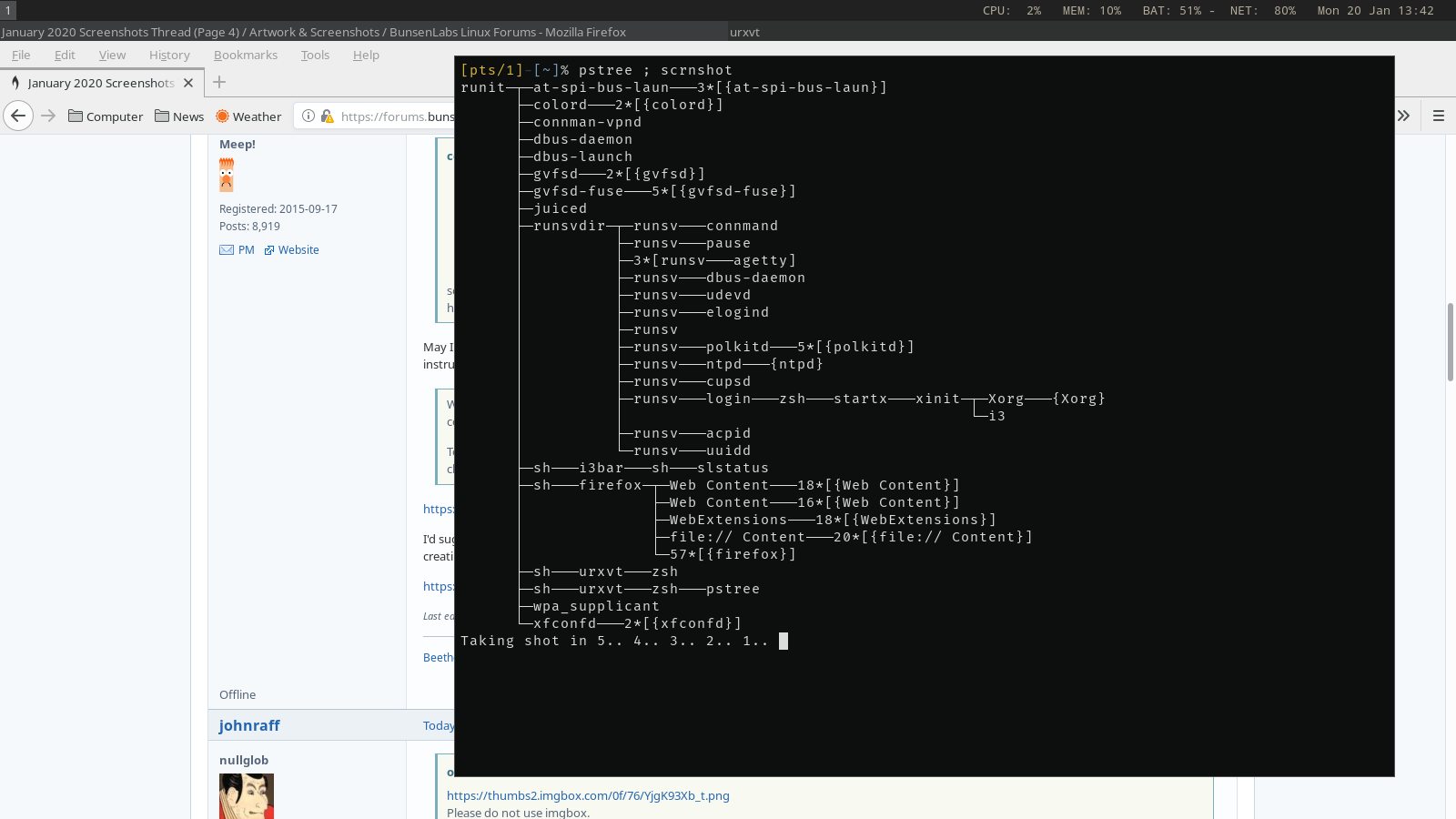
Task: Open the Tools menu
Action: [315, 55]
